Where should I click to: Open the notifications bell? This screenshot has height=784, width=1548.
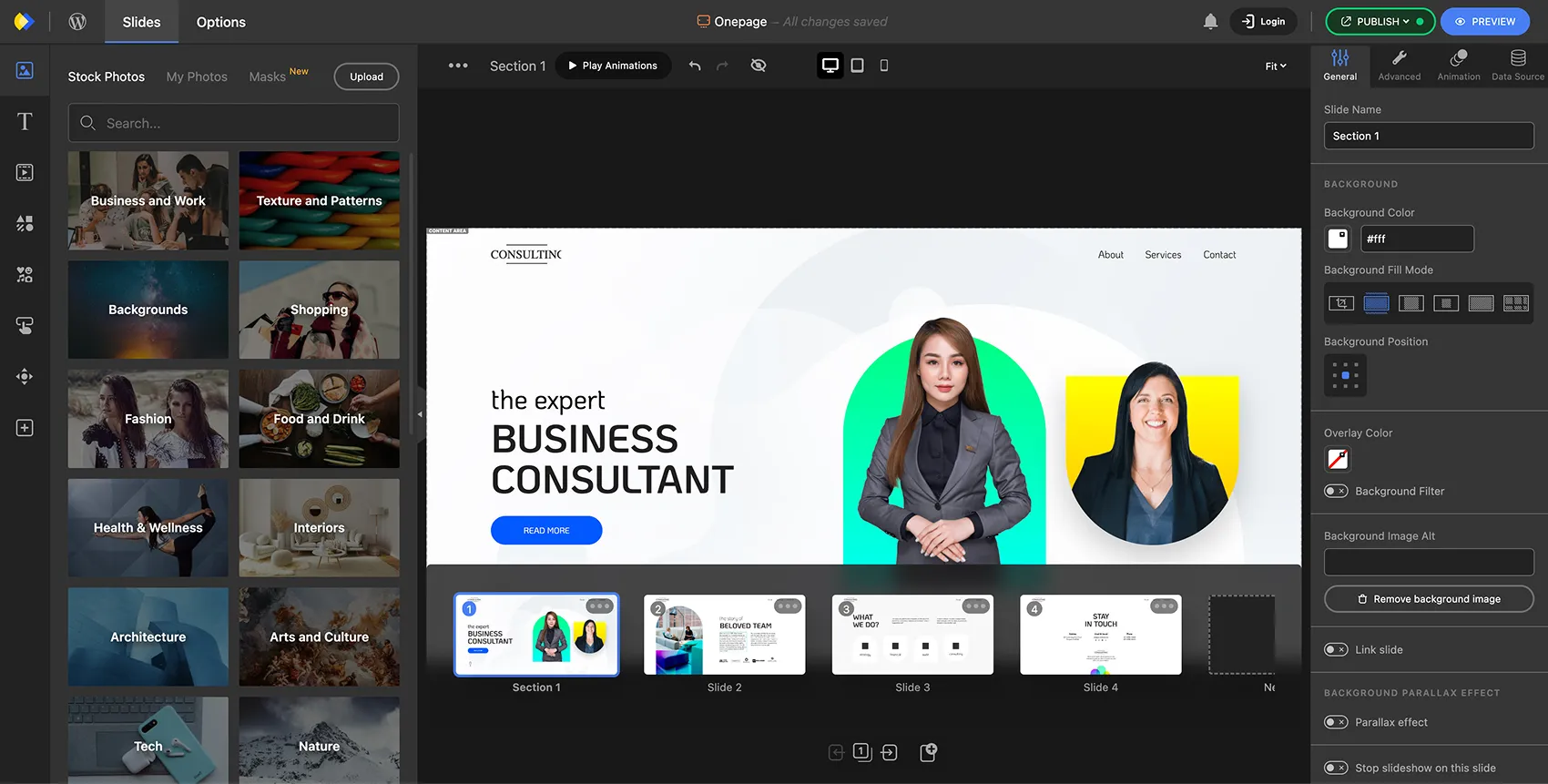[1210, 22]
